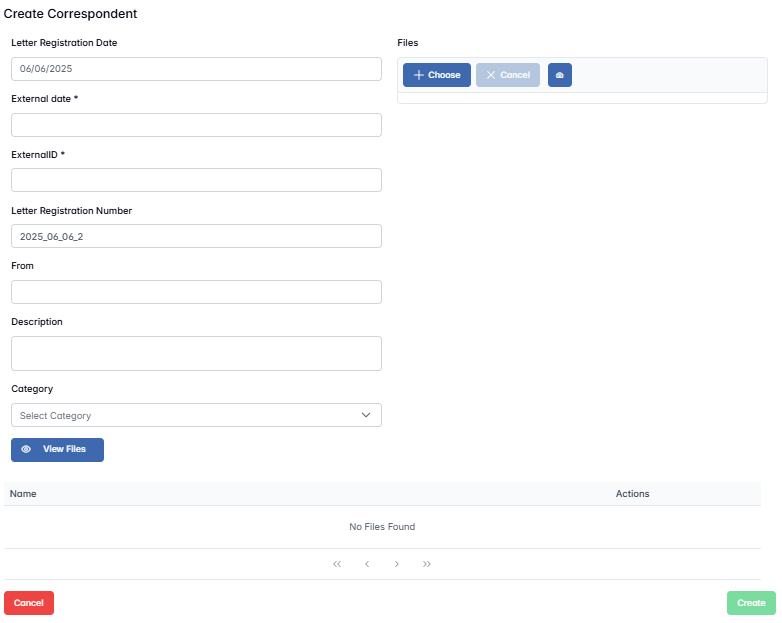The height and width of the screenshot is (623, 782).
Task: Click the ExternalID input field
Action: click(x=196, y=180)
